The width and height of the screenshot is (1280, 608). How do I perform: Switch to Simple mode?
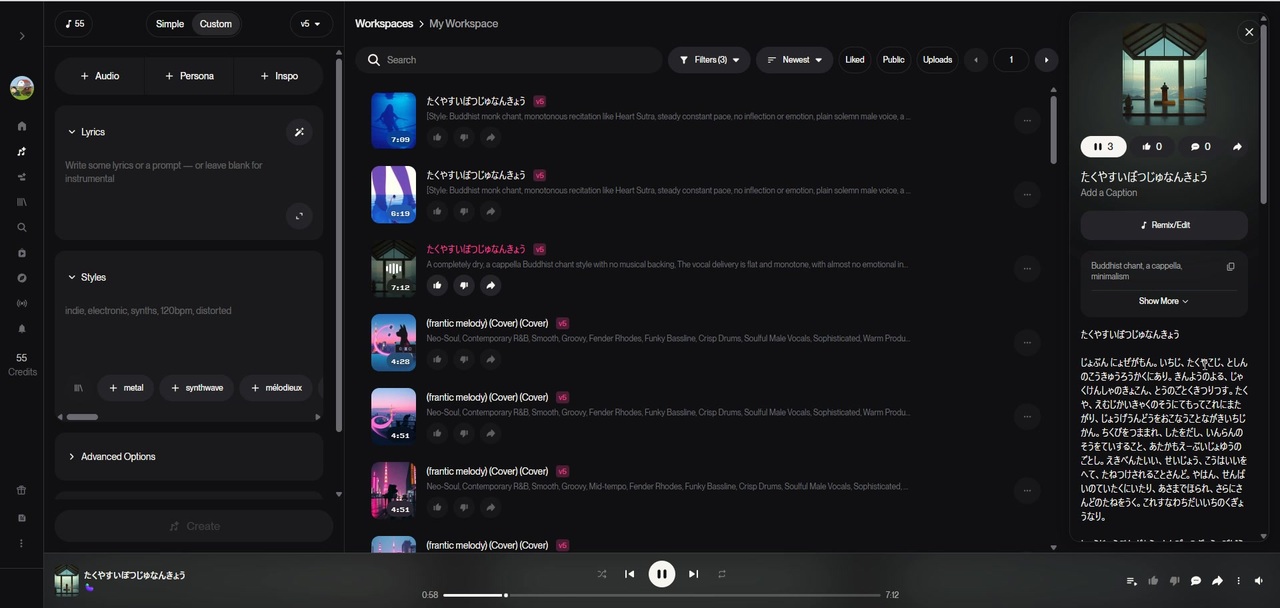[x=170, y=24]
